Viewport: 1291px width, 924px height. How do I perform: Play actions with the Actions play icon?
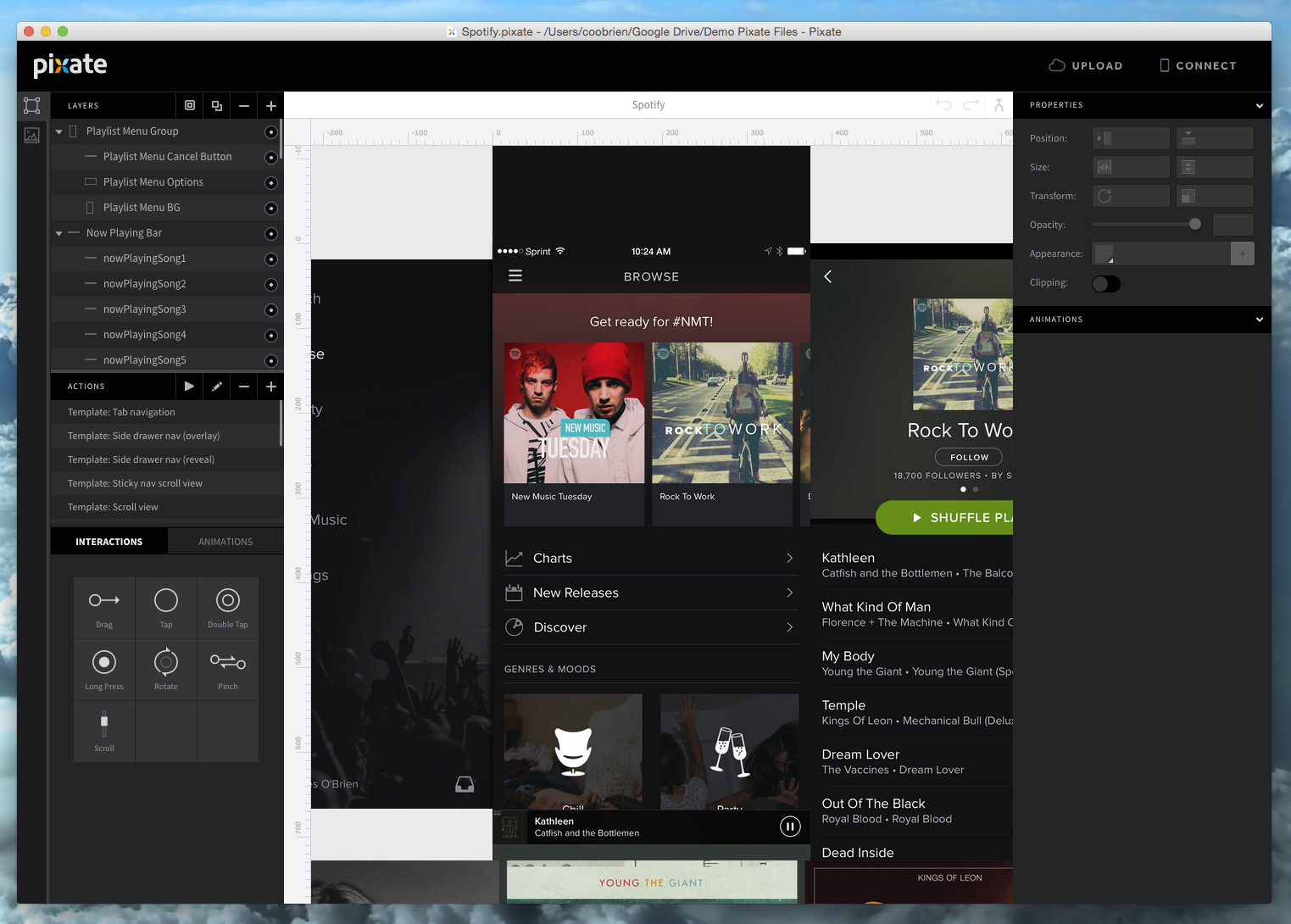click(189, 387)
